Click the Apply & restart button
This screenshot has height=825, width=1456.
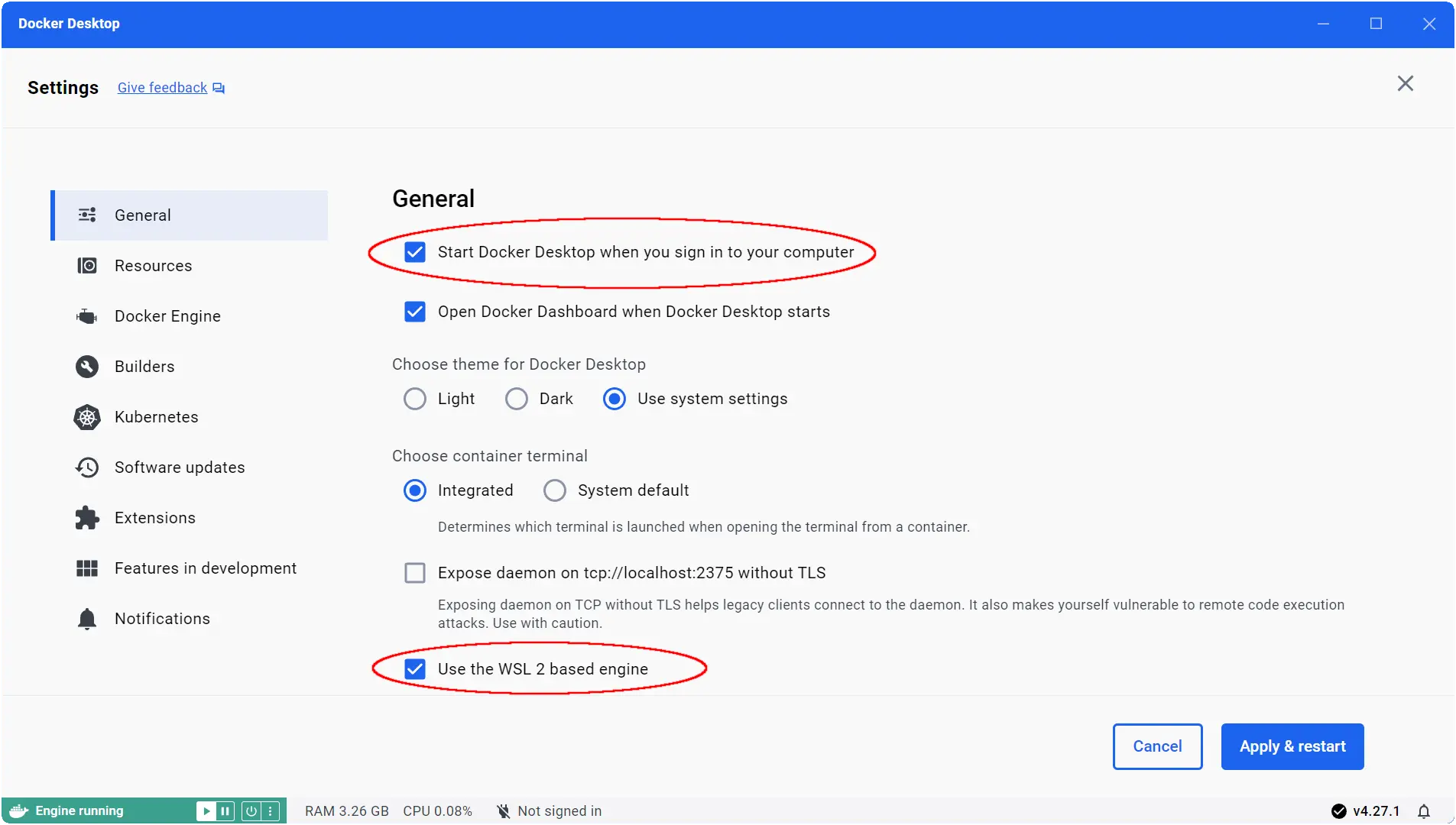pyautogui.click(x=1292, y=746)
